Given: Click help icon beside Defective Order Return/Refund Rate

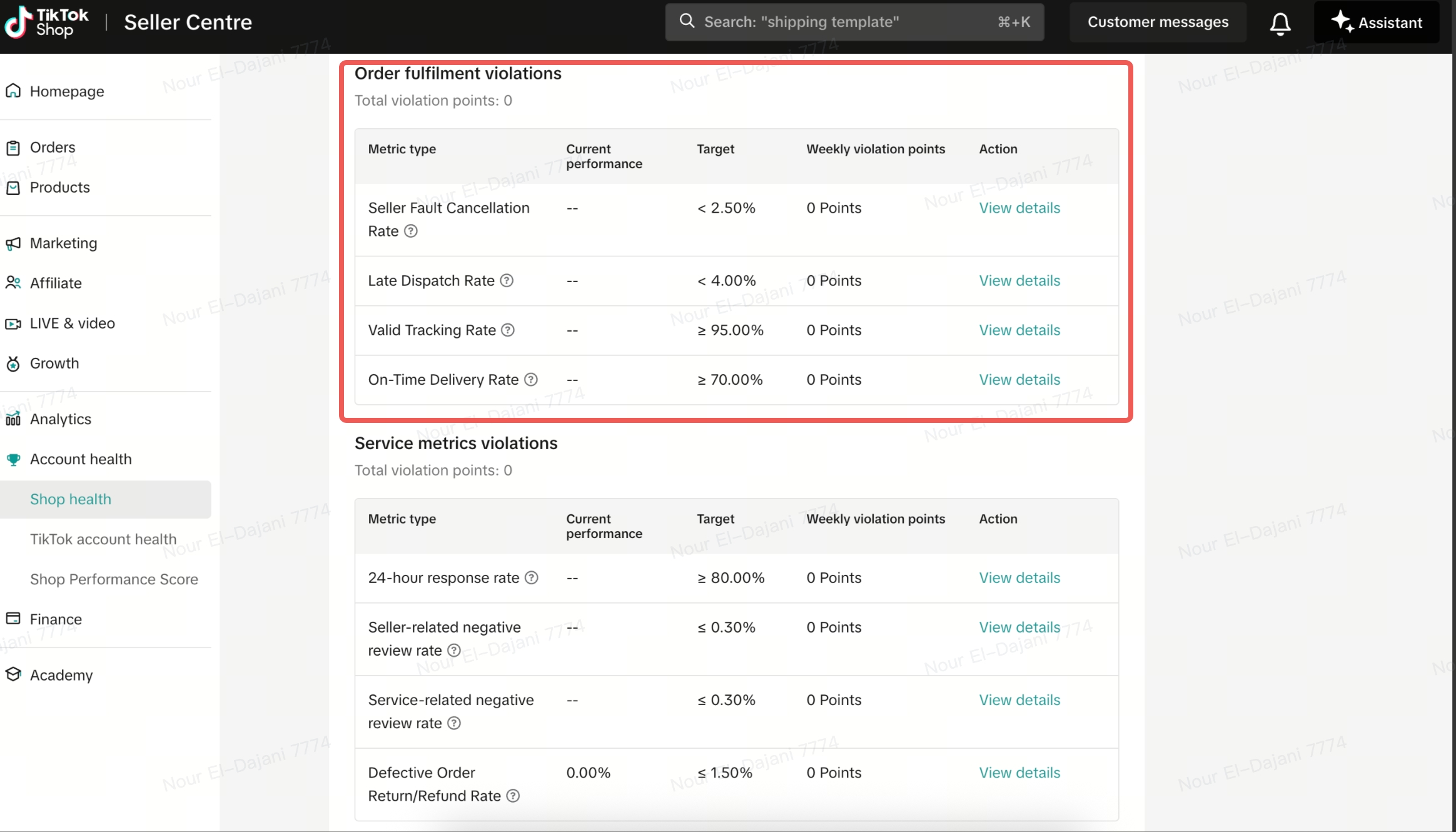Looking at the screenshot, I should click(x=513, y=796).
